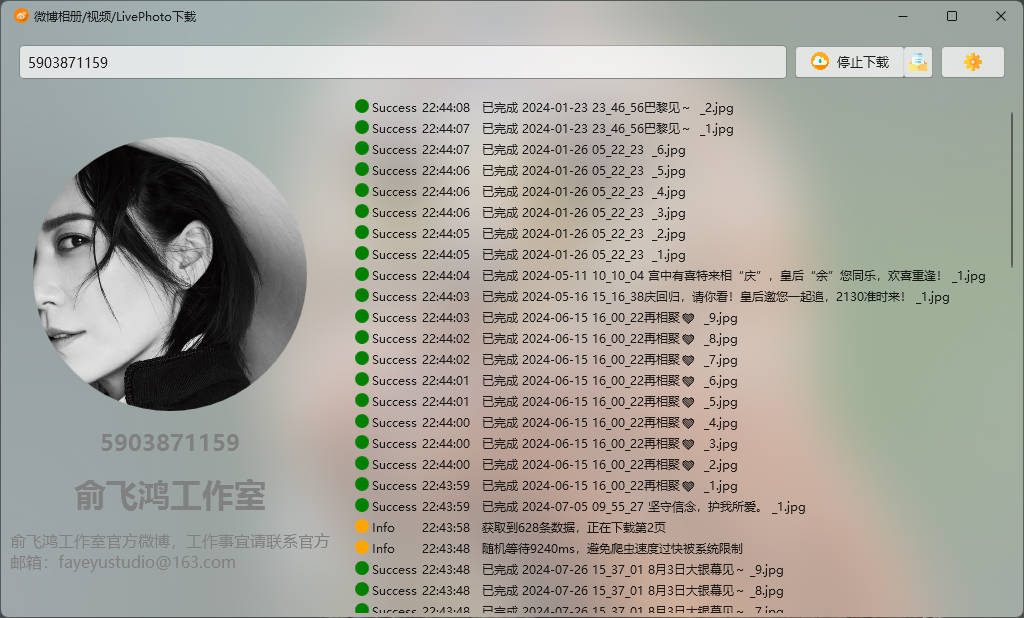Open the download folder icon button
This screenshot has width=1024, height=618.
918,62
